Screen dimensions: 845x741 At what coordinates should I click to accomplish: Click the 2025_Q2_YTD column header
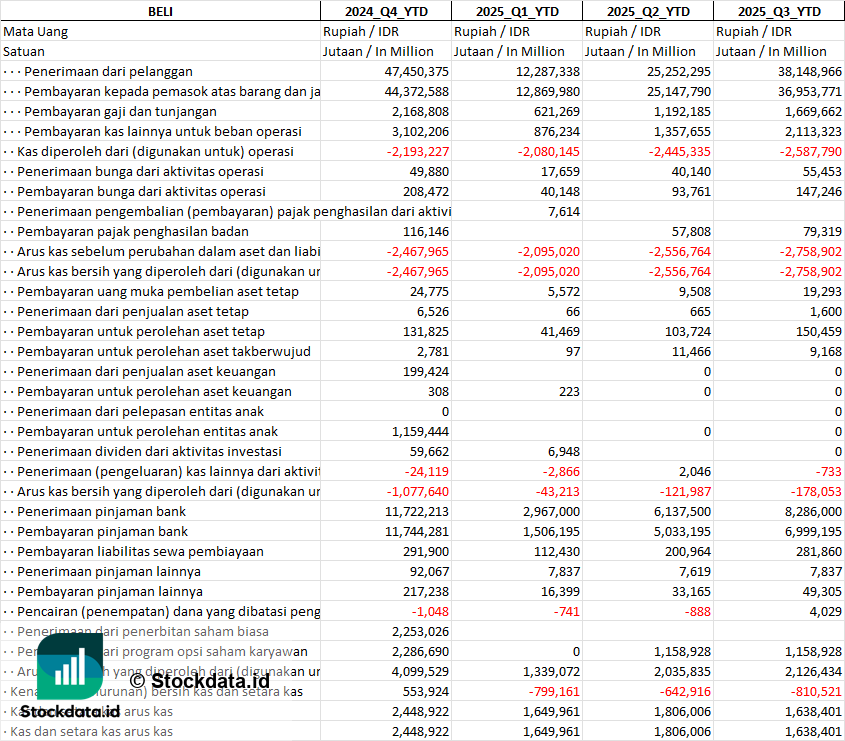(x=648, y=11)
